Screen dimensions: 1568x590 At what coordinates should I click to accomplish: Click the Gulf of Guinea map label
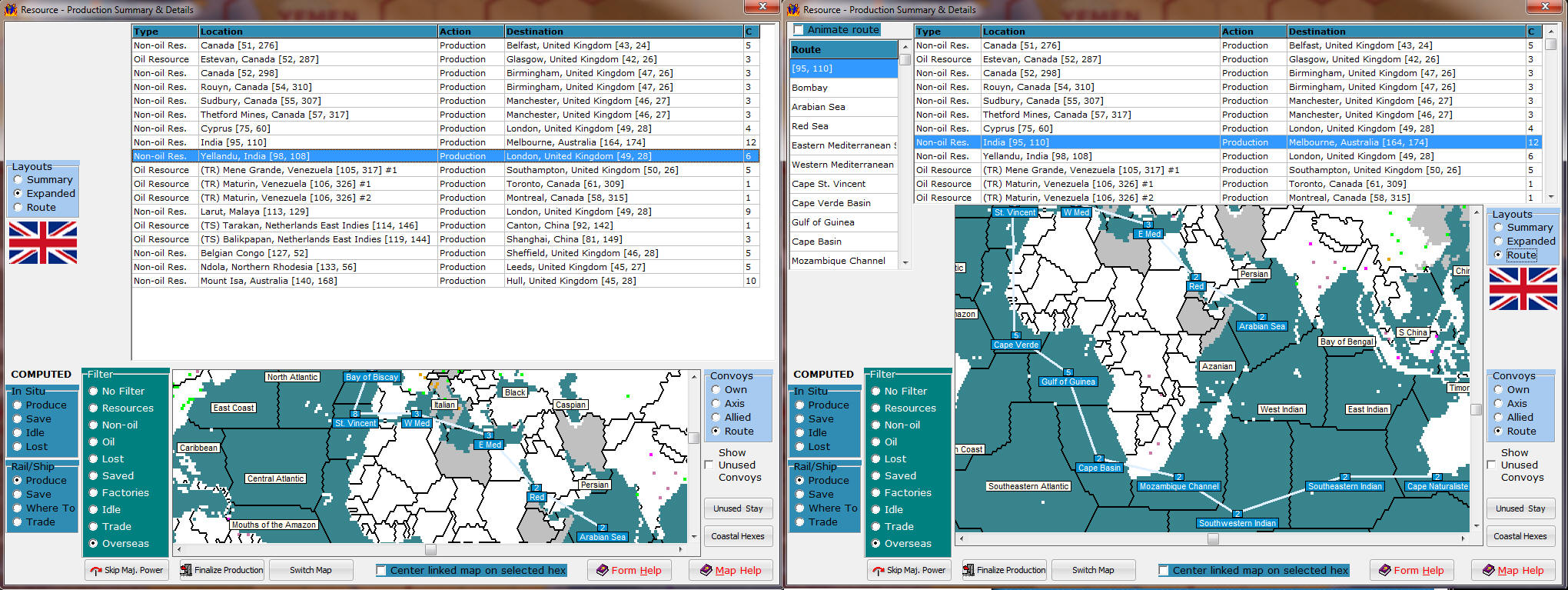point(1068,382)
